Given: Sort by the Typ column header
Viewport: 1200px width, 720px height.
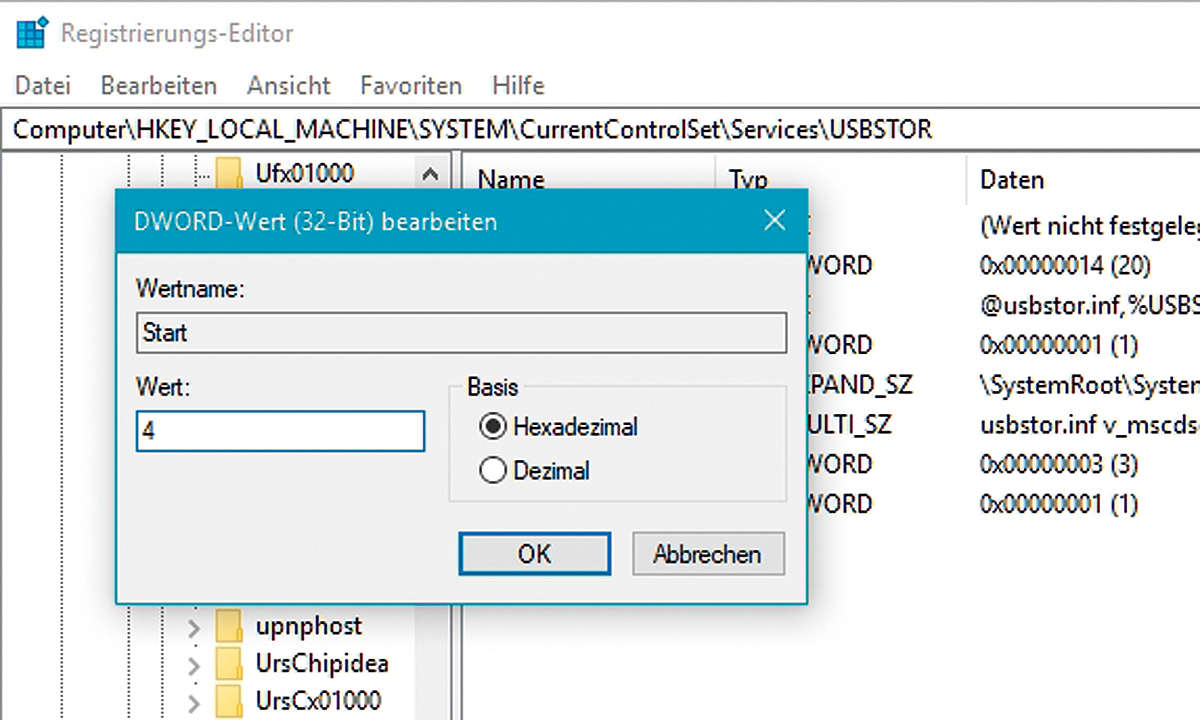Looking at the screenshot, I should pos(748,179).
